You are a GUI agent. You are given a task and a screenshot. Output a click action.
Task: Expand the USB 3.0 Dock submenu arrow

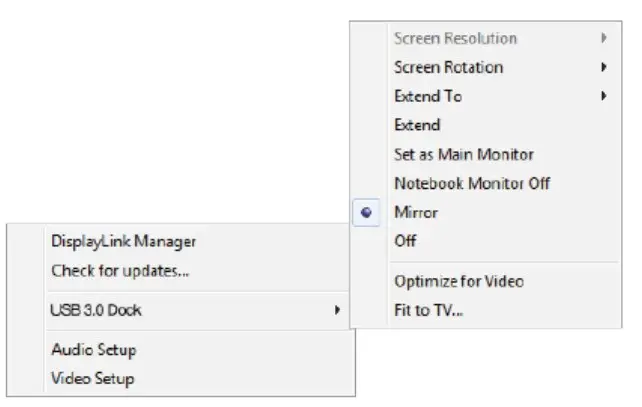(x=337, y=310)
